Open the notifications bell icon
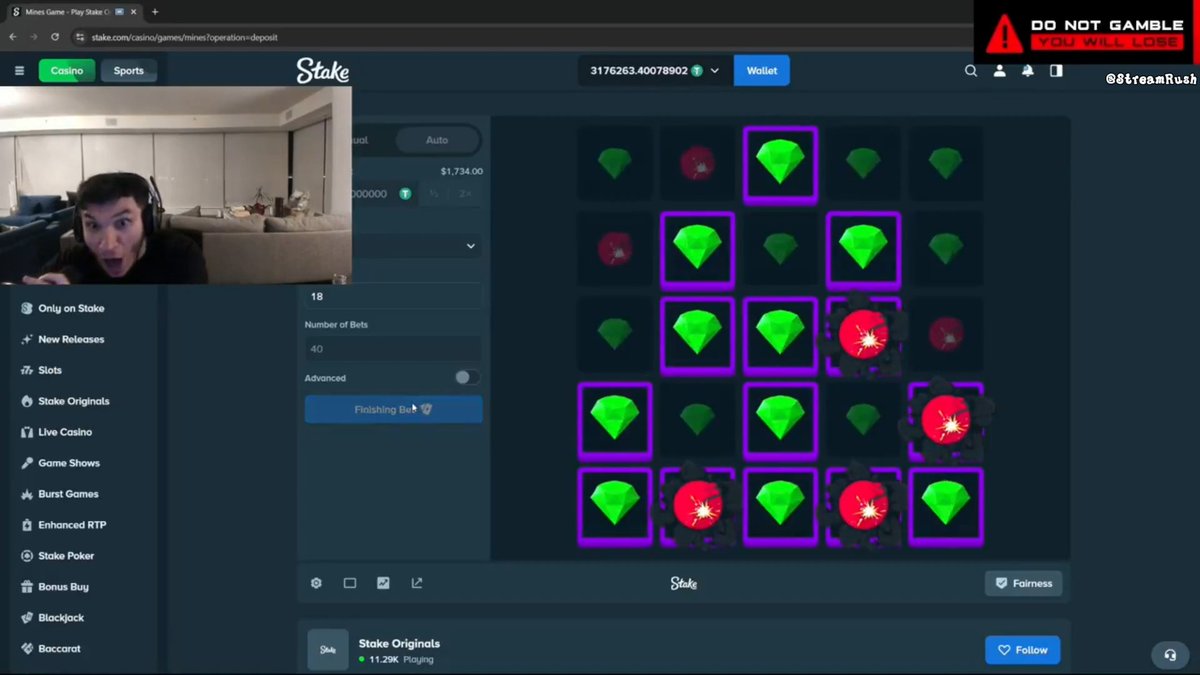The image size is (1200, 675). click(1027, 71)
